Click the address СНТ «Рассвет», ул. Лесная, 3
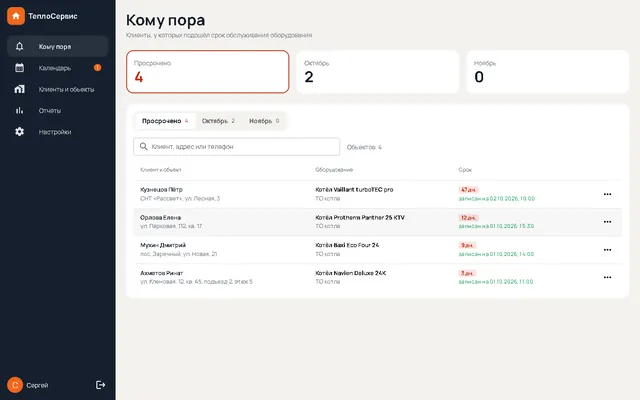Screen dimensions: 640x400 coord(180,198)
